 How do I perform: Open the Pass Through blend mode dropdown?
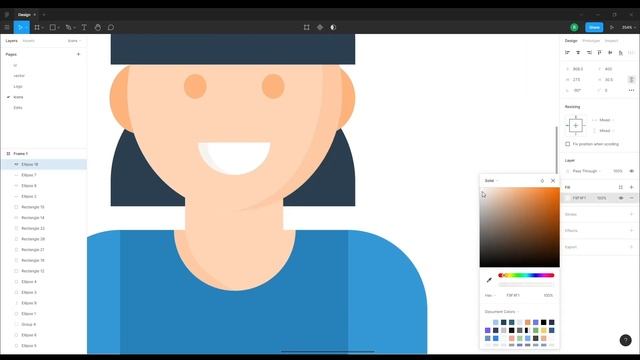(x=587, y=171)
